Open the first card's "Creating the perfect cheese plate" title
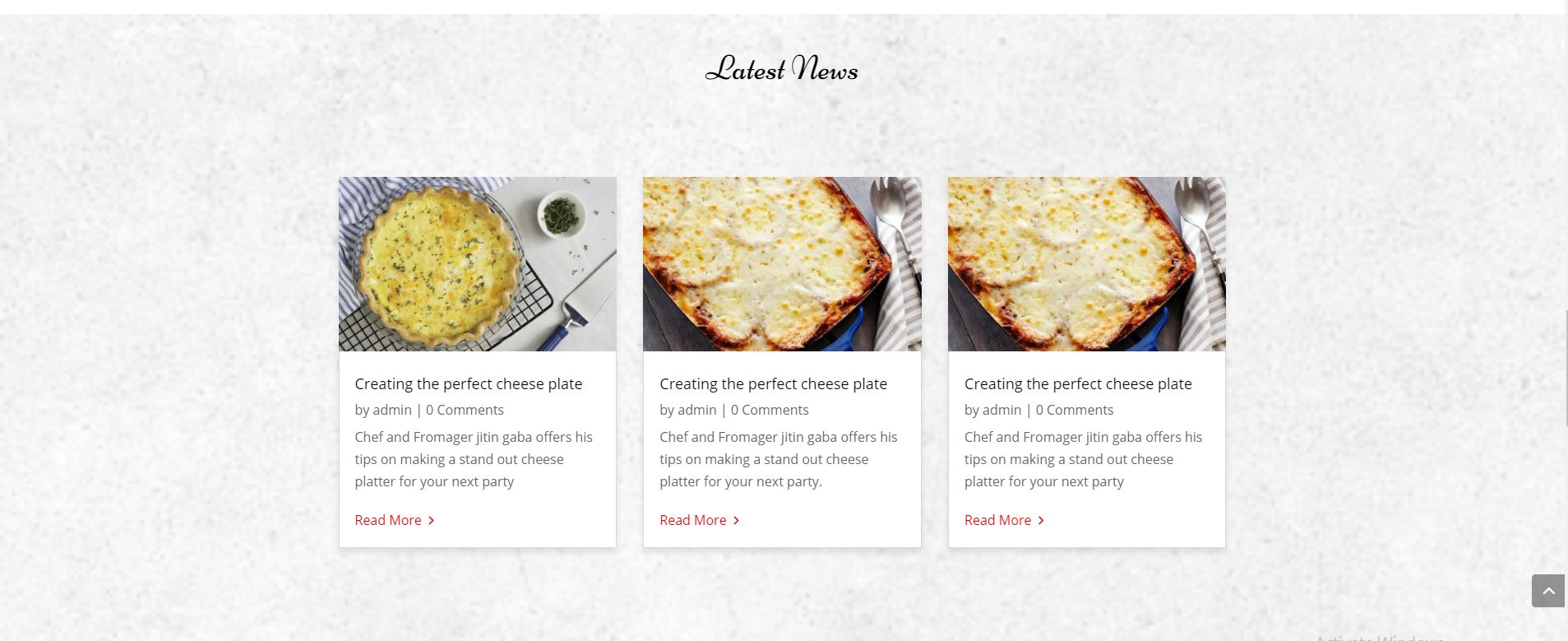This screenshot has width=1568, height=641. 468,383
